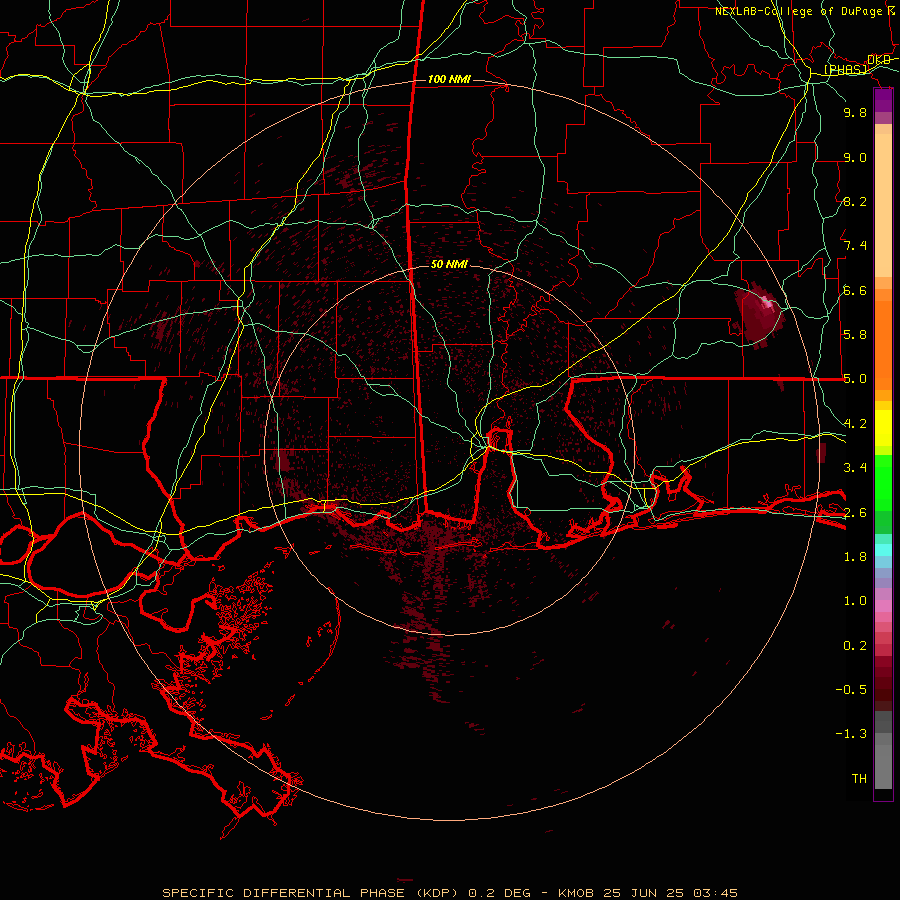Click the 2.6 color scale value
The width and height of the screenshot is (900, 900).
point(855,513)
